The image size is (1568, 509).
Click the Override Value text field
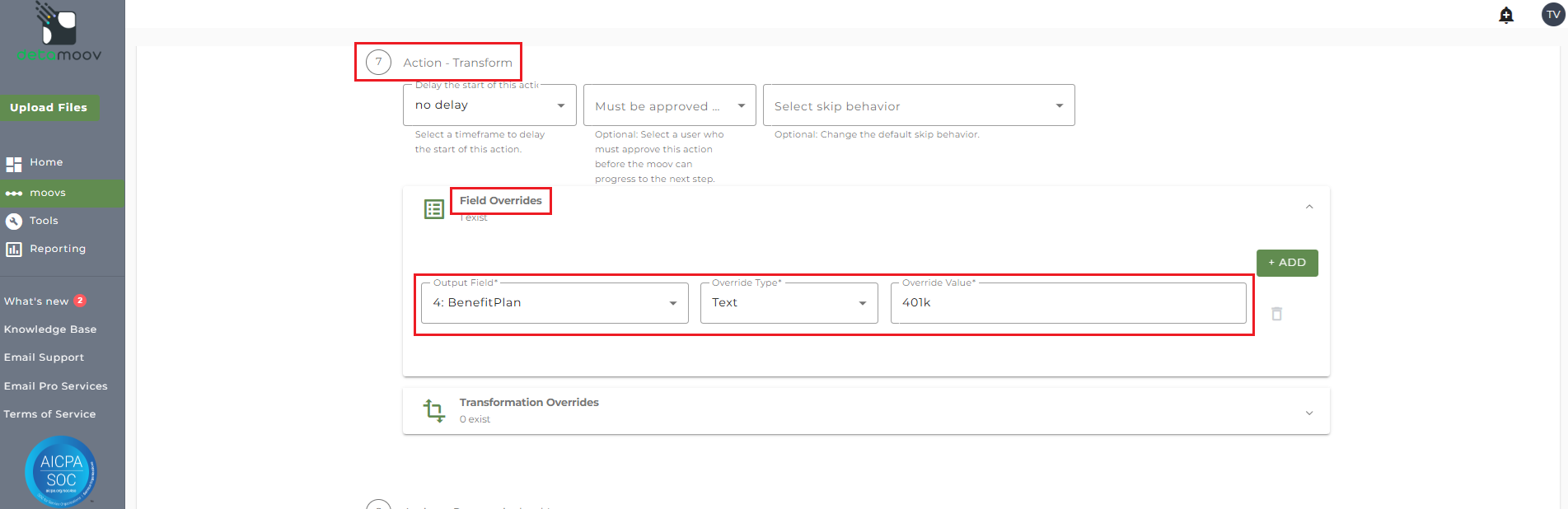(1068, 303)
